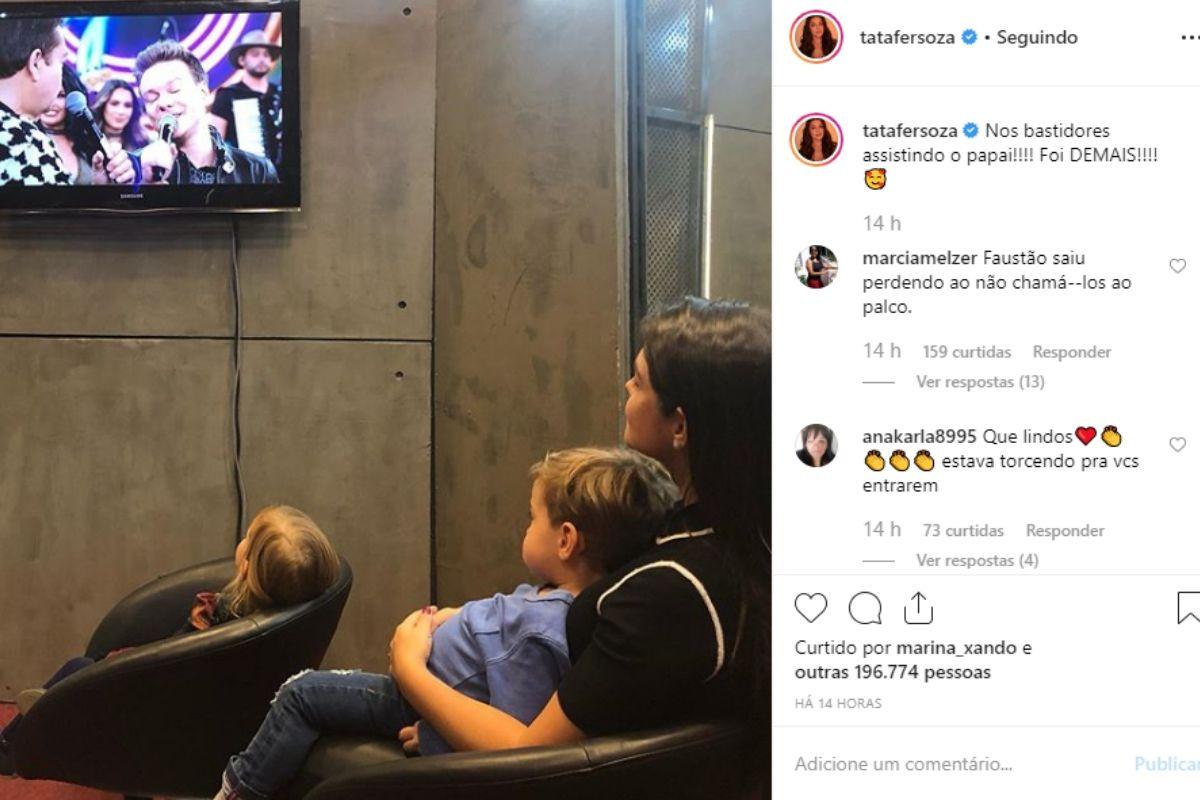View the 159 curtidas on the first comment

[x=967, y=352]
